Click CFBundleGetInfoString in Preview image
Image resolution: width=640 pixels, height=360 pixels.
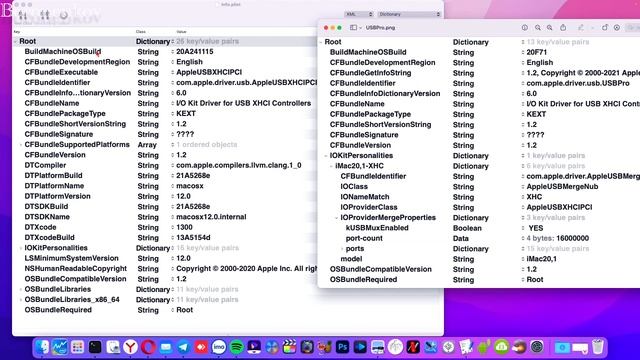point(370,73)
